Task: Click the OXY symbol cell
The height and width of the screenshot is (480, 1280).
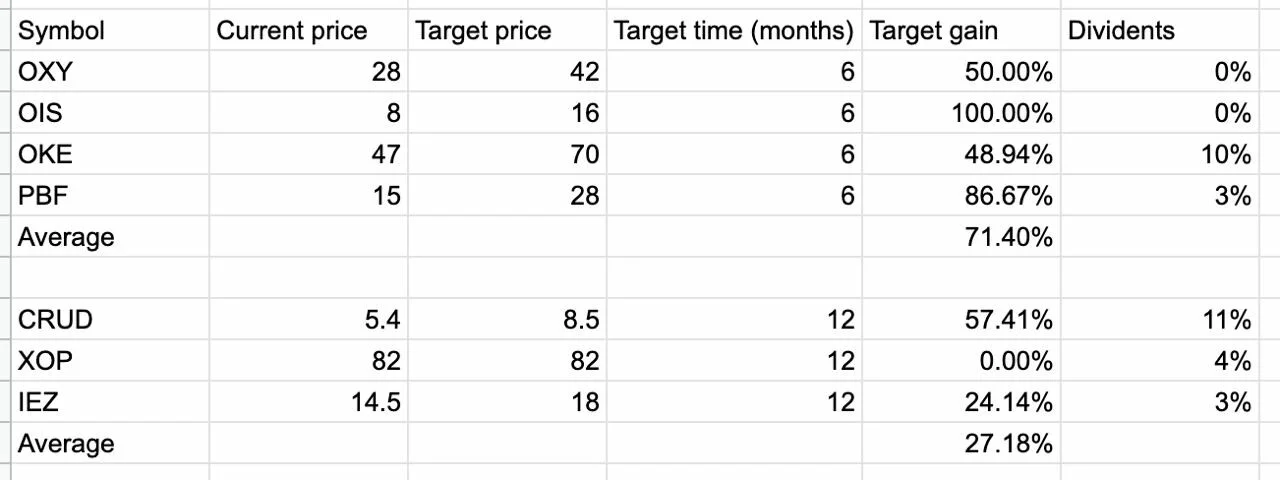Action: 110,71
